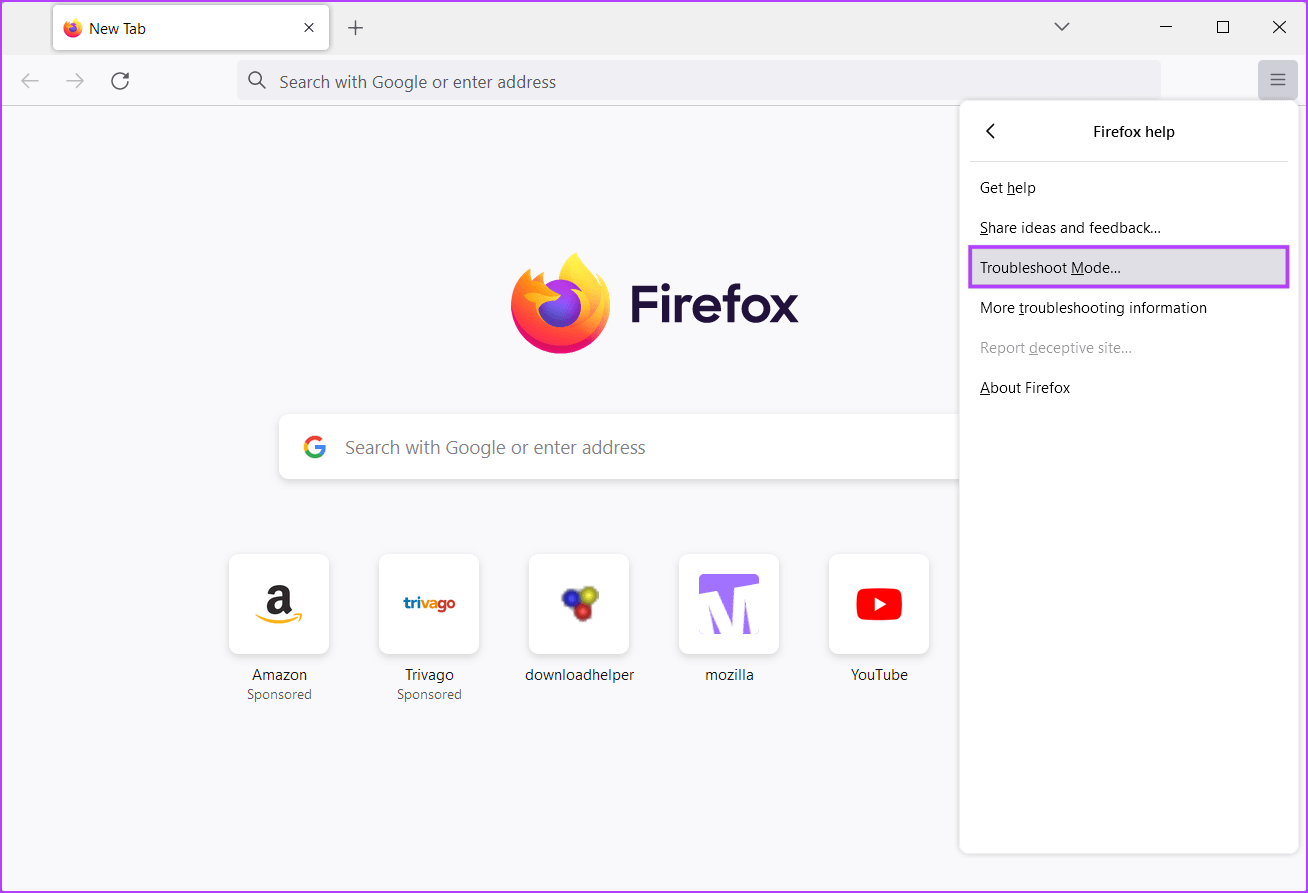Click the downloadhelper label text
This screenshot has height=893, width=1308.
tap(579, 675)
